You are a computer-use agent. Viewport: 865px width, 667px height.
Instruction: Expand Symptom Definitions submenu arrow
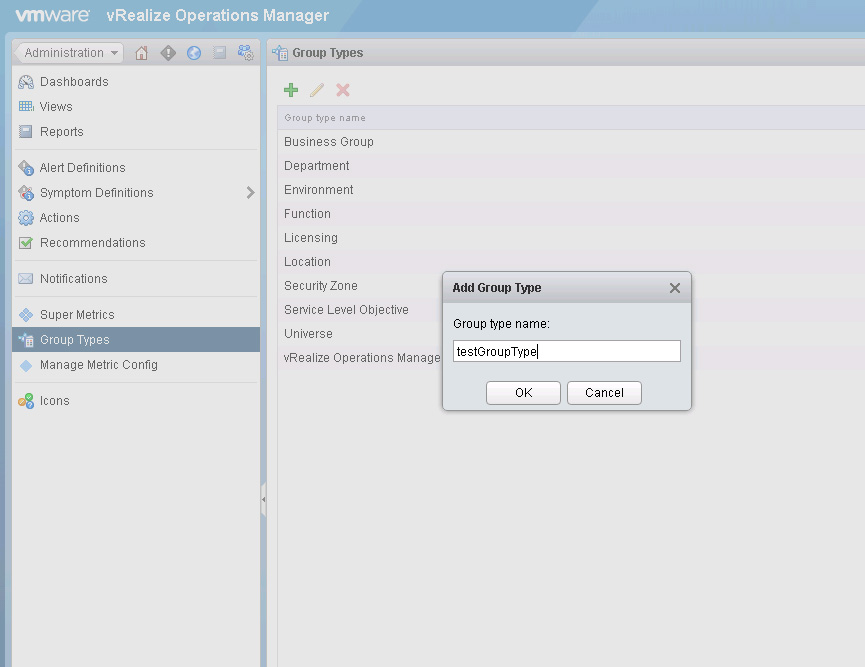(x=250, y=193)
